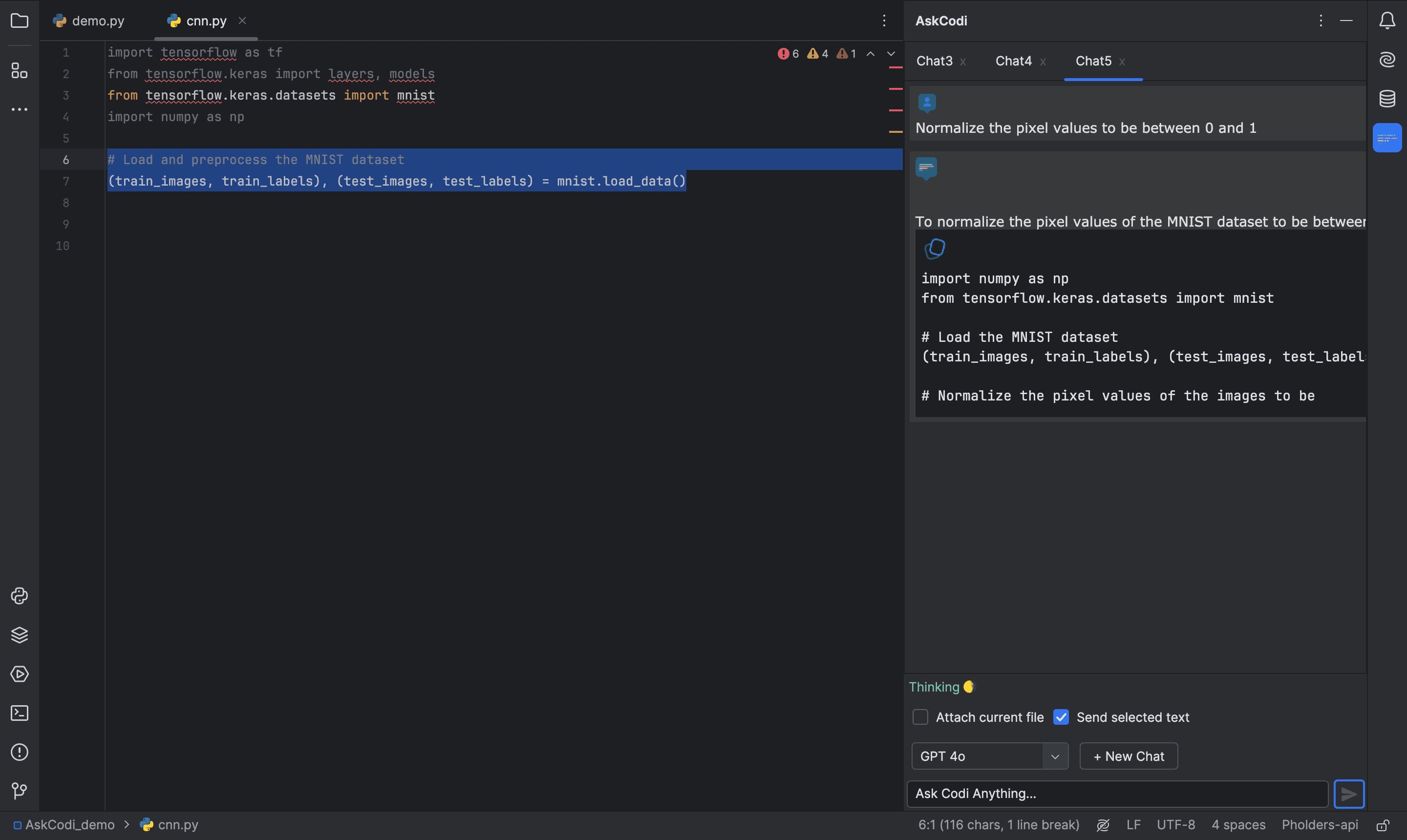Click the New Chat button

tap(1128, 756)
